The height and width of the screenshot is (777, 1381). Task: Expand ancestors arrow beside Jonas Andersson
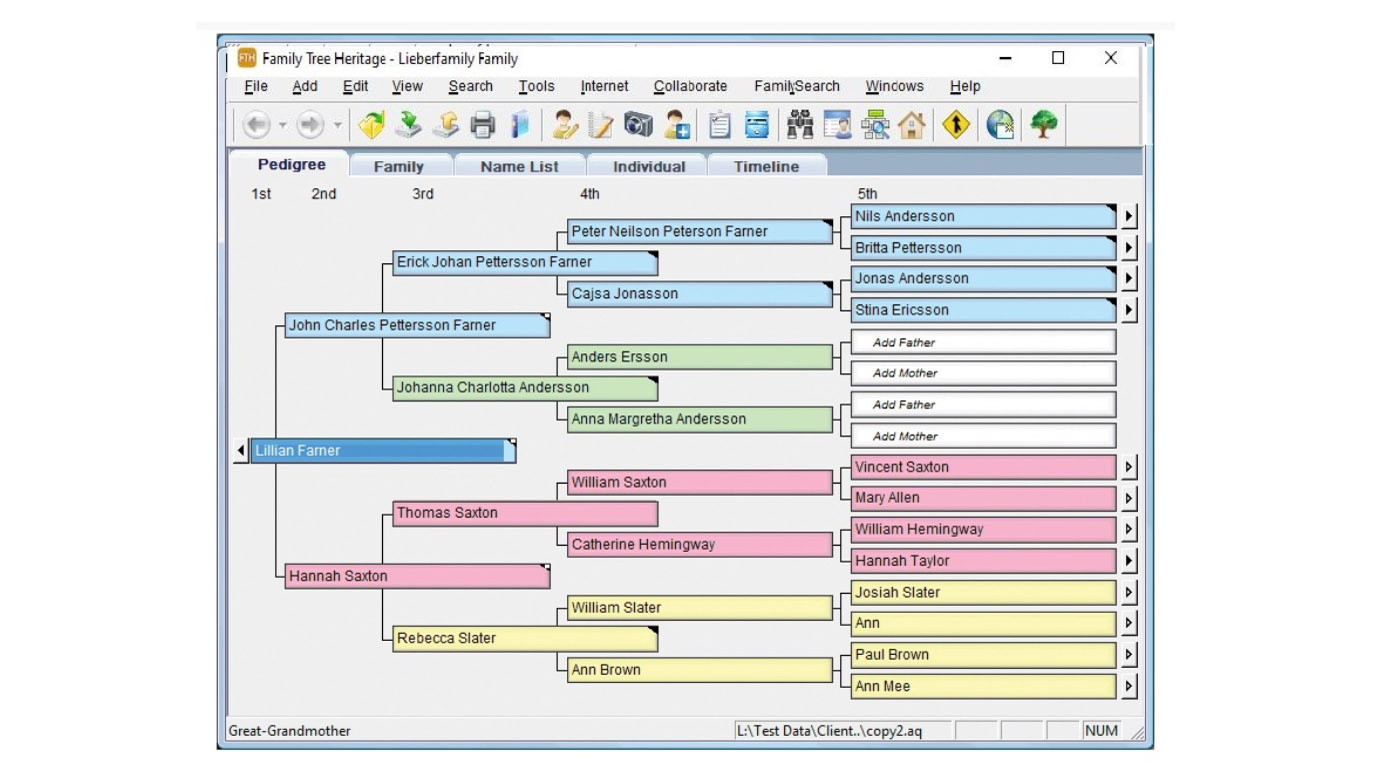tap(1129, 278)
